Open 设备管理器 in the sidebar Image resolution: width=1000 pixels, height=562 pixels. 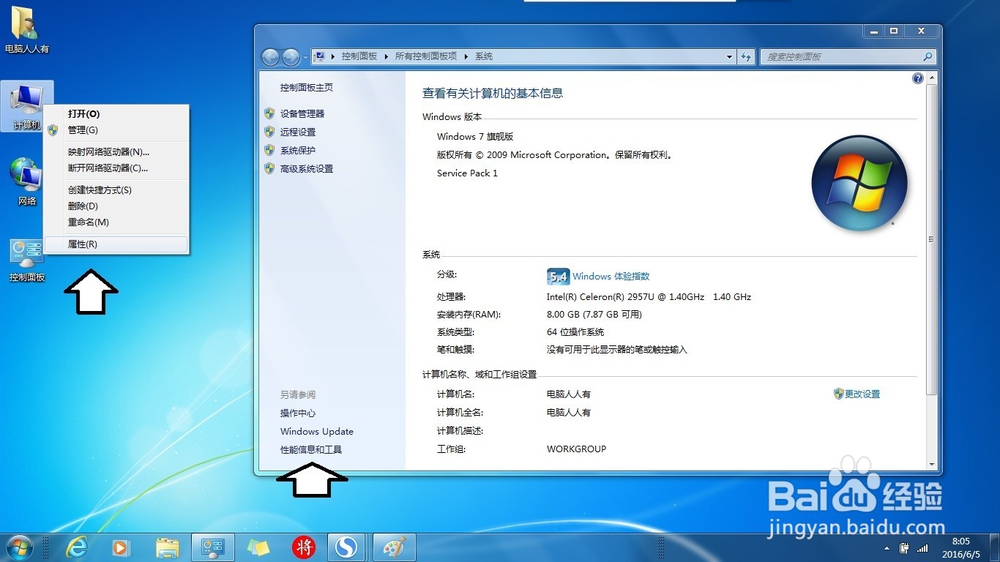(x=302, y=114)
